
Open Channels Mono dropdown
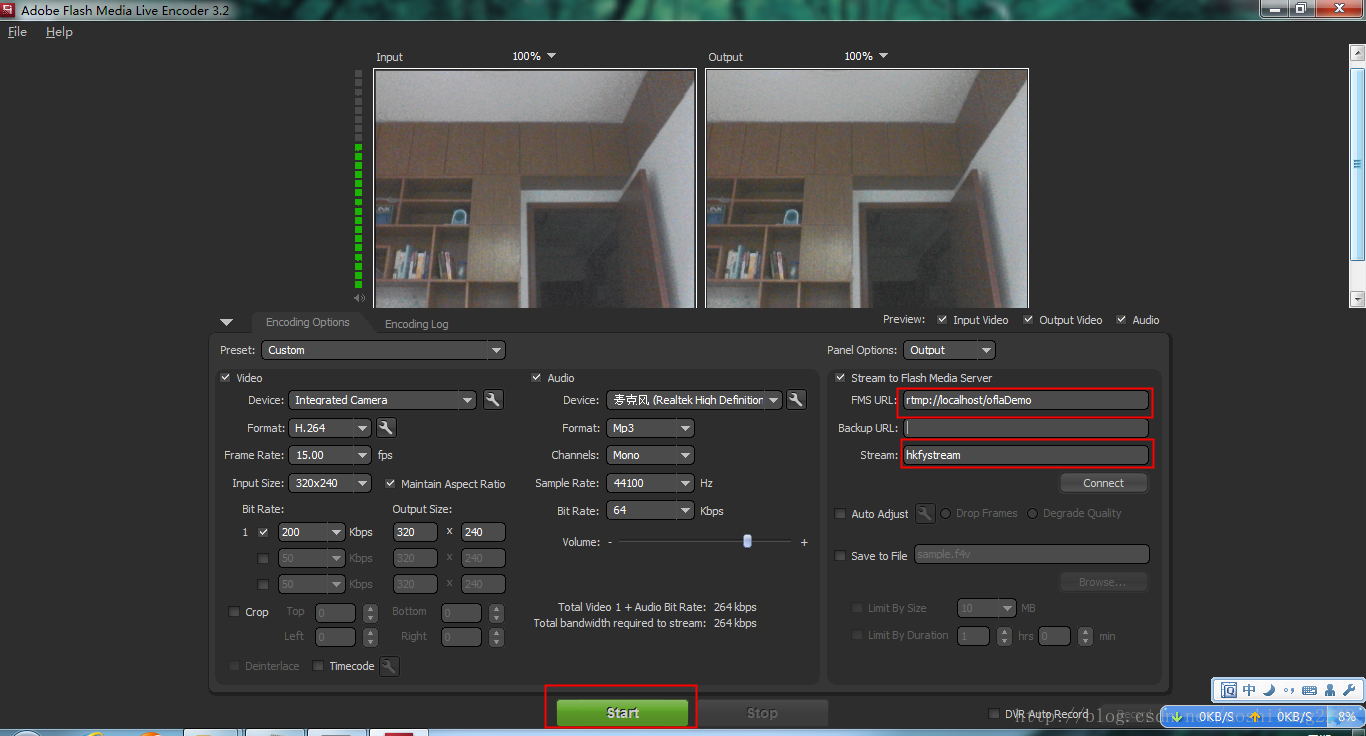(650, 455)
